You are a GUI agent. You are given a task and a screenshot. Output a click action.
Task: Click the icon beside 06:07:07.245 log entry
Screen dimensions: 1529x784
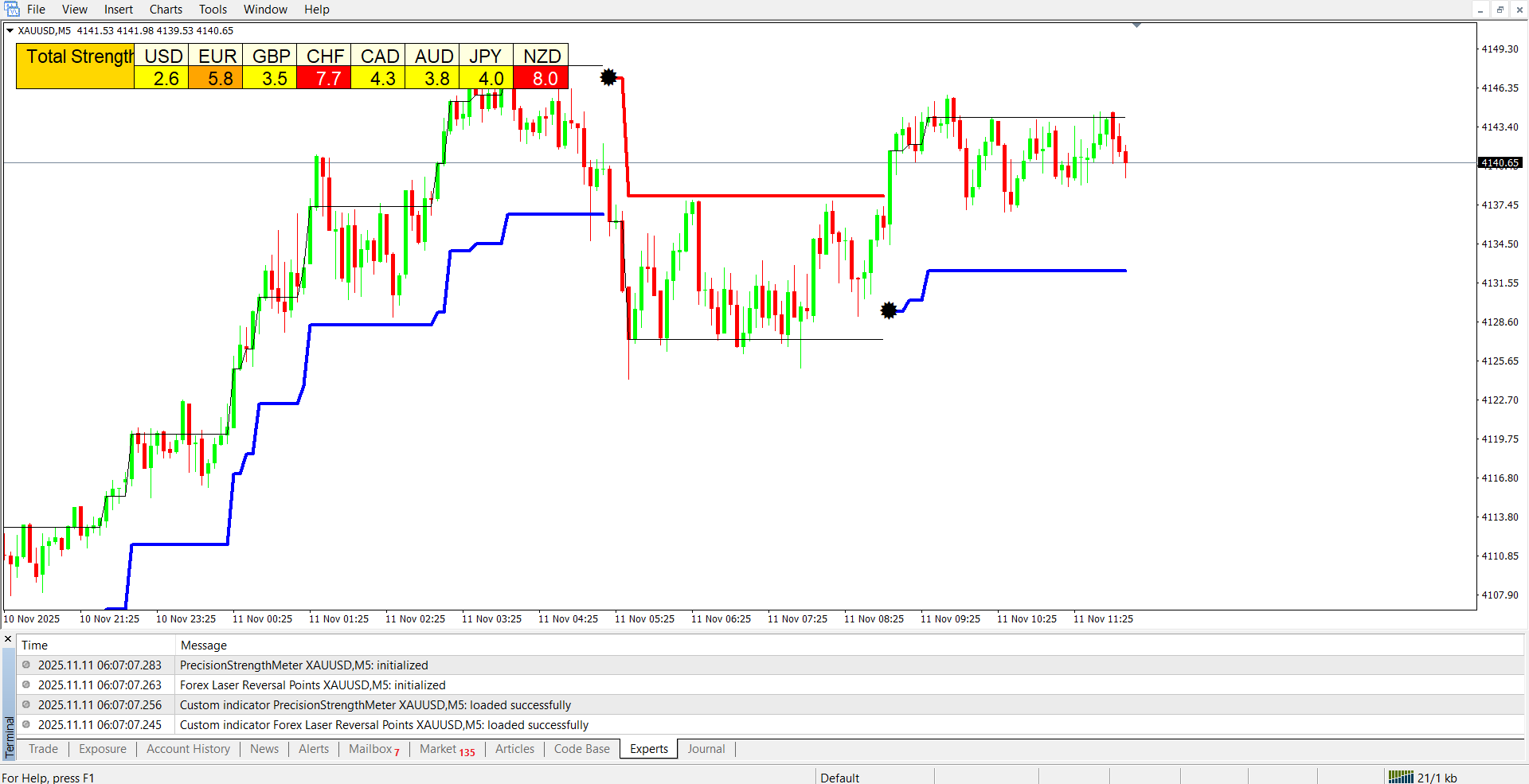click(26, 725)
